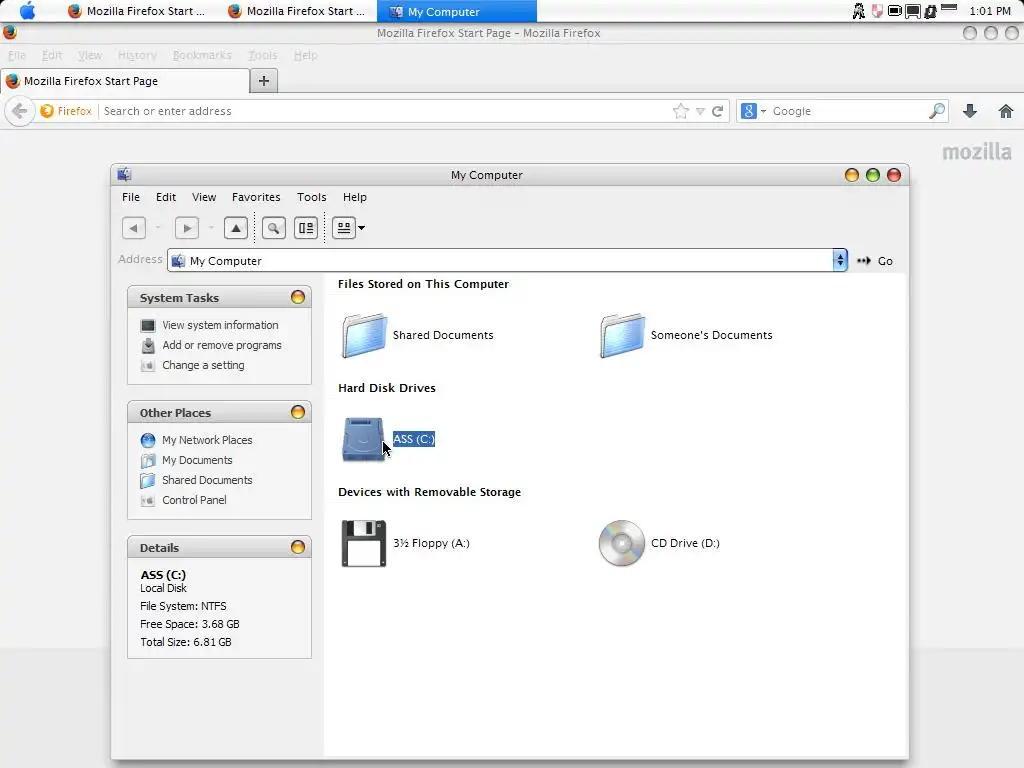Go up one level with the Up arrow button
Viewport: 1024px width, 768px height.
(236, 228)
